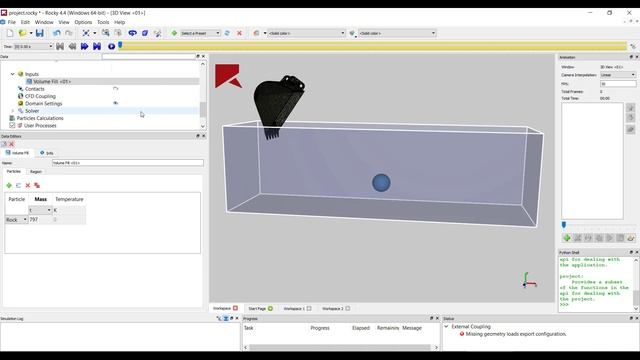
Task: Click the fit view arrows icon
Action: tap(86, 33)
